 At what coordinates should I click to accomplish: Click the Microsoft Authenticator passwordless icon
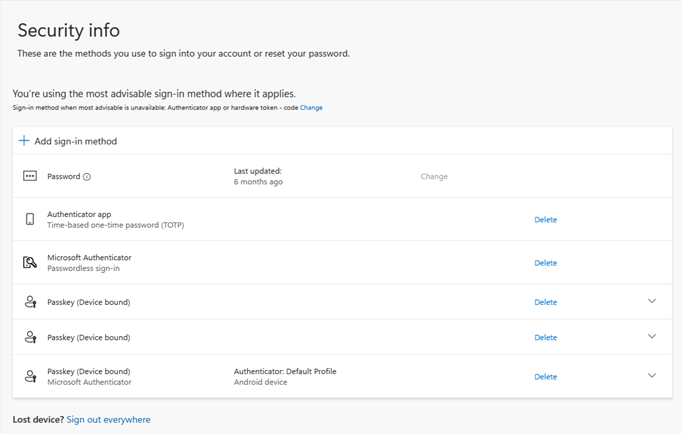[30, 262]
